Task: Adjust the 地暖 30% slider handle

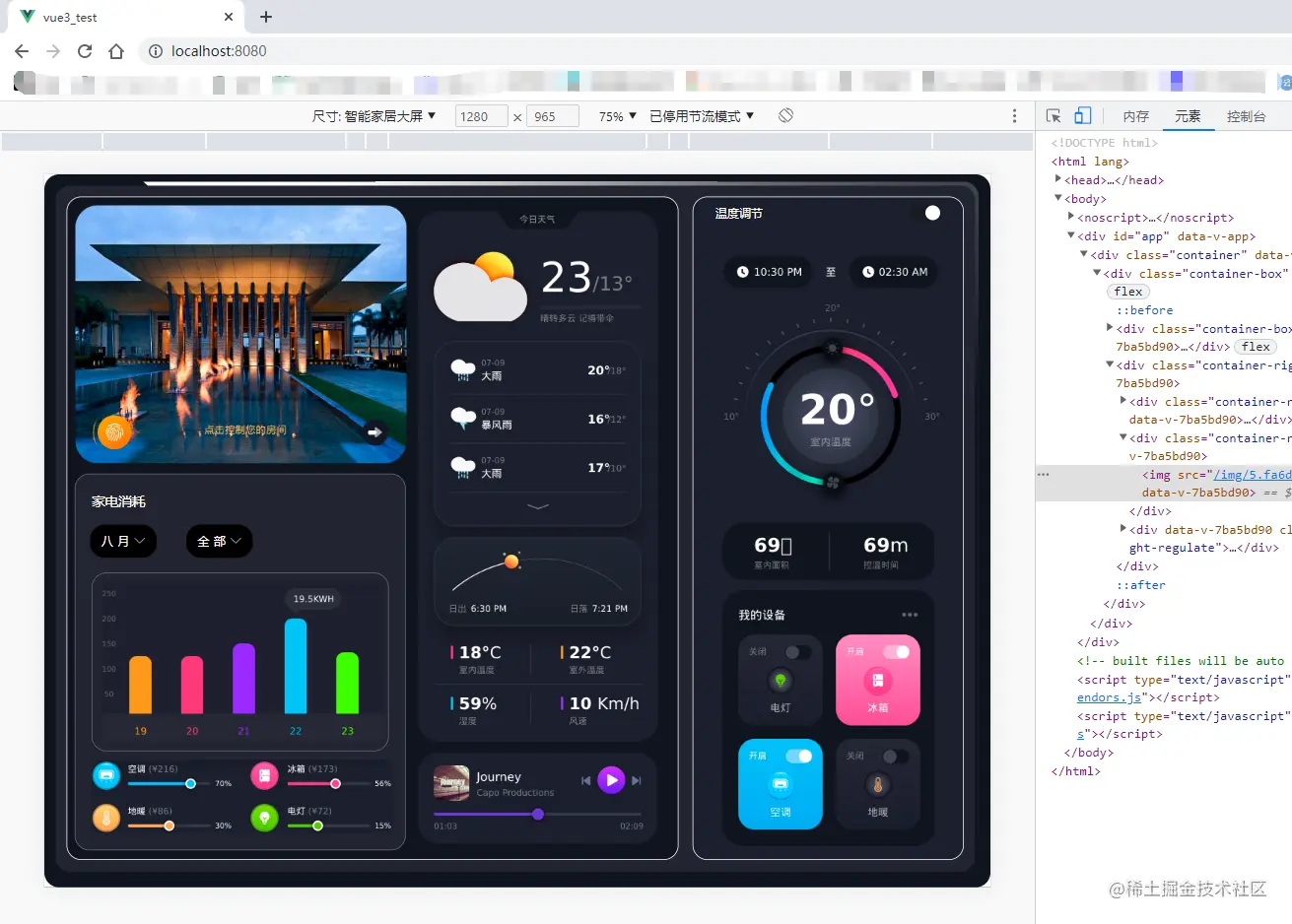Action: point(170,825)
